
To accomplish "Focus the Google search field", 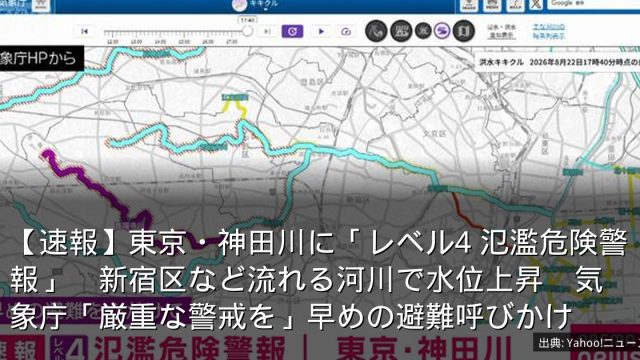I will [593, 4].
